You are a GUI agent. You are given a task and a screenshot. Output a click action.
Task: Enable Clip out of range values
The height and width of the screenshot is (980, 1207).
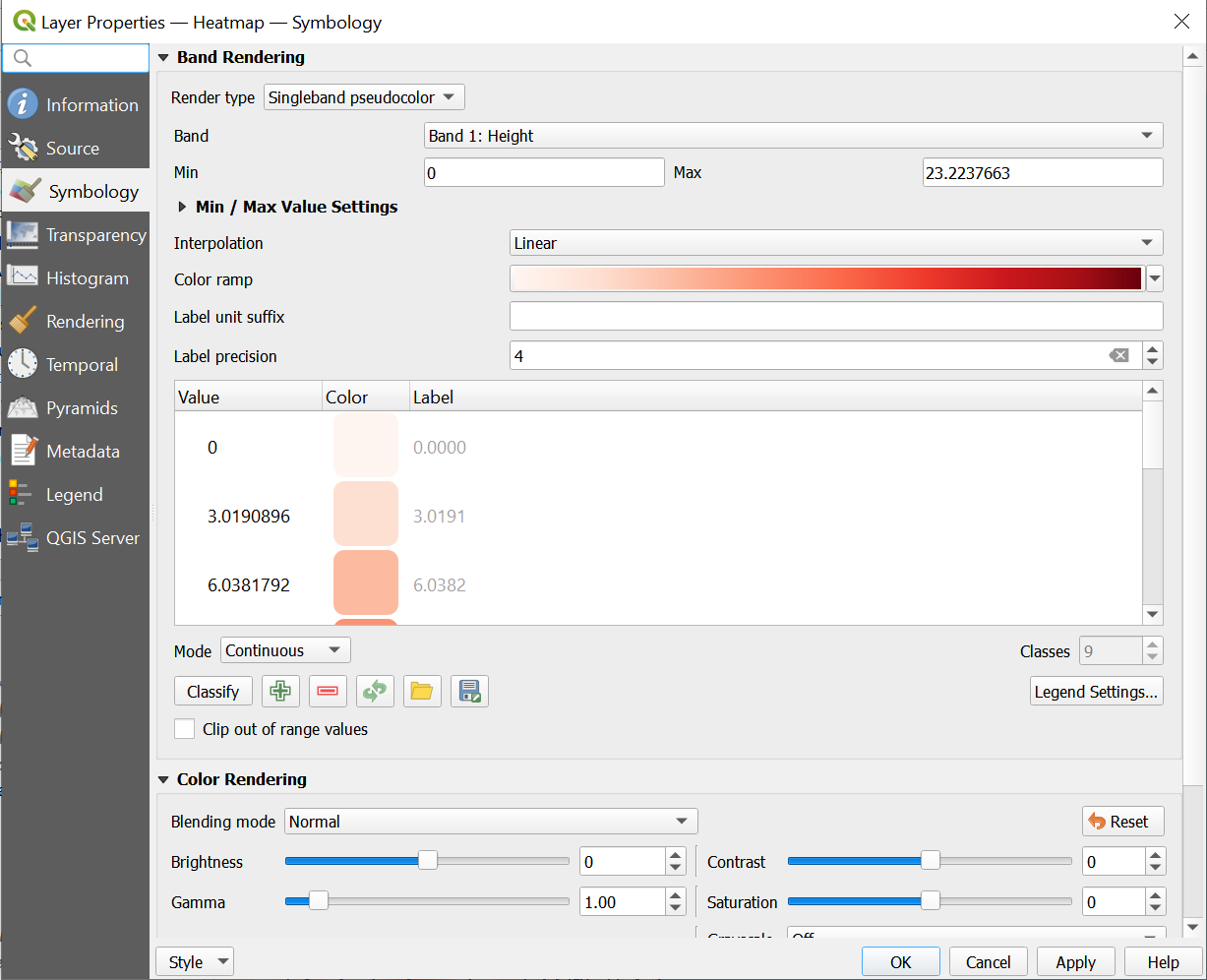[x=185, y=729]
